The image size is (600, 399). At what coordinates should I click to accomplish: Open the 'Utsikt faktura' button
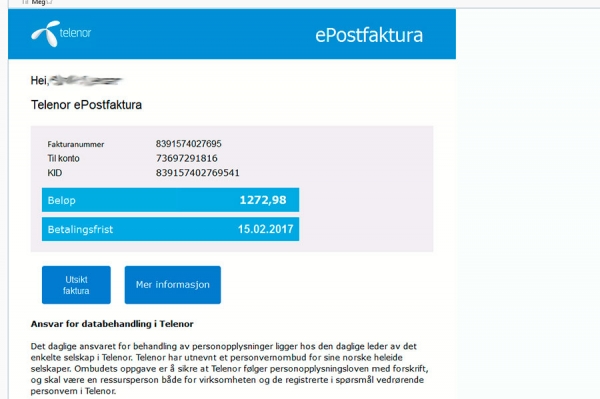tap(76, 285)
